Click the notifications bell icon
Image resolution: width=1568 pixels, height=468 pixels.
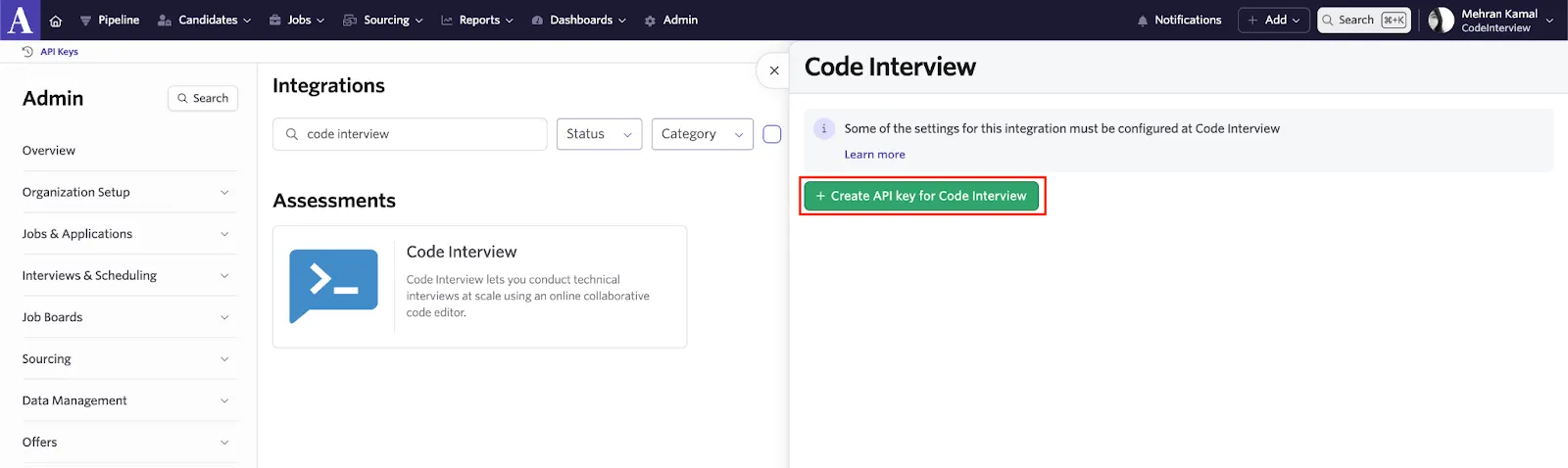(x=1143, y=21)
